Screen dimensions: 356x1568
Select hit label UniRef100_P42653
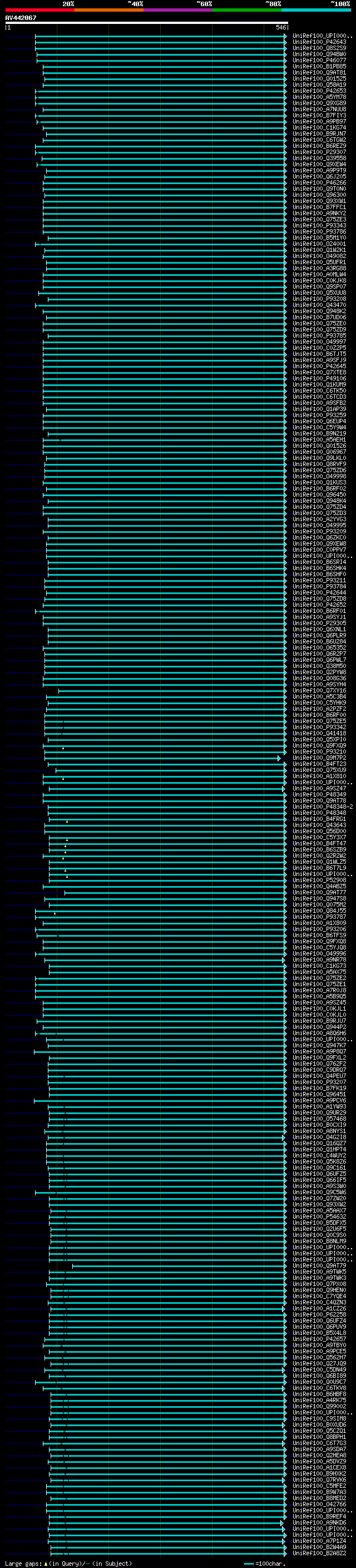319,91
